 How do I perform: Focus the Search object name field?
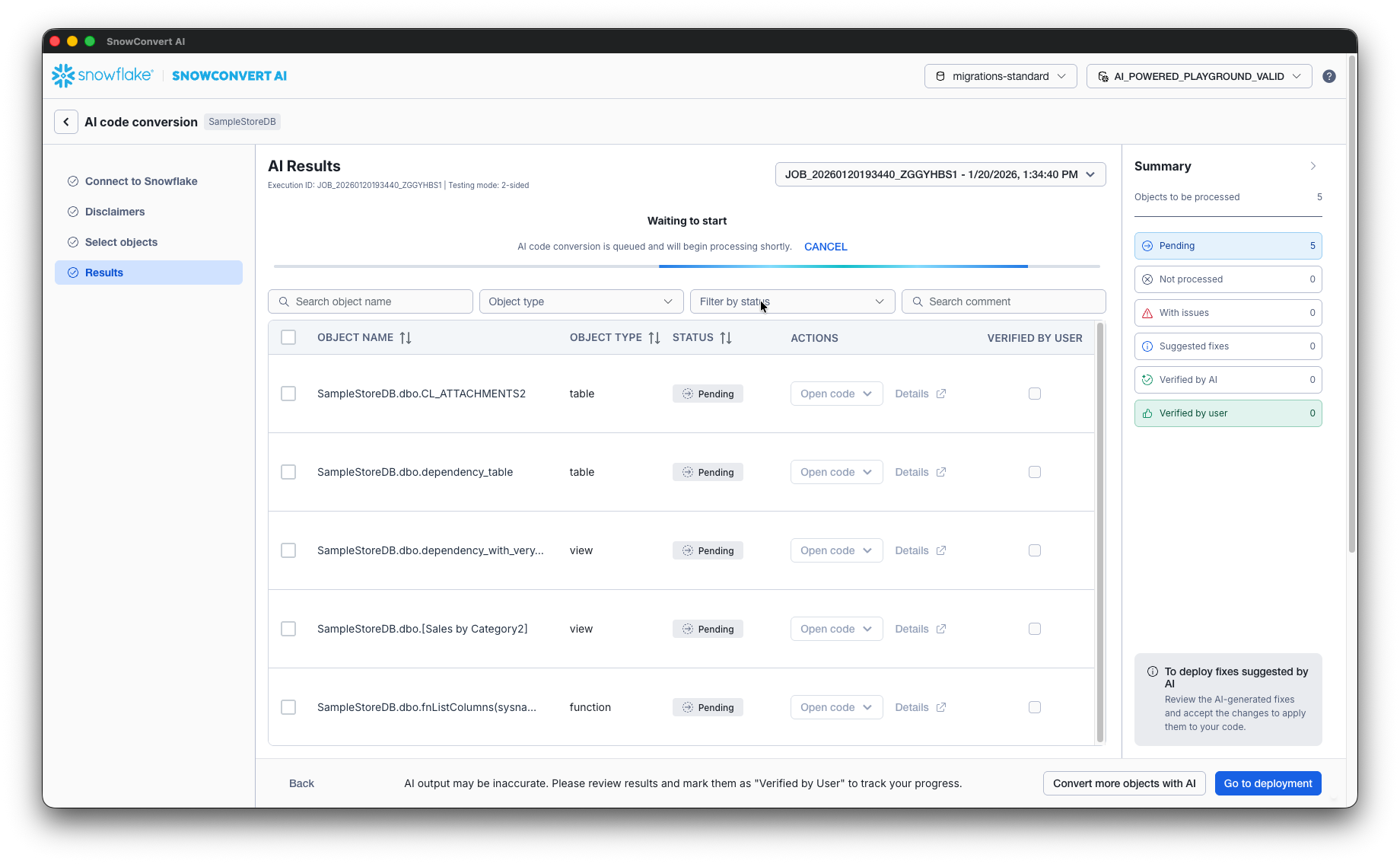point(371,301)
